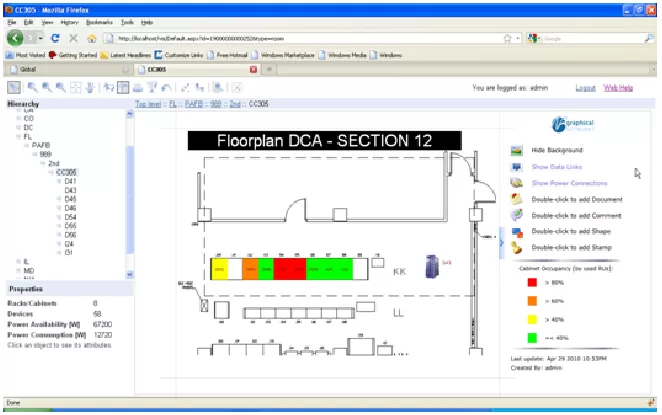
Task: Click the Graphical Networks logo
Action: (573, 124)
